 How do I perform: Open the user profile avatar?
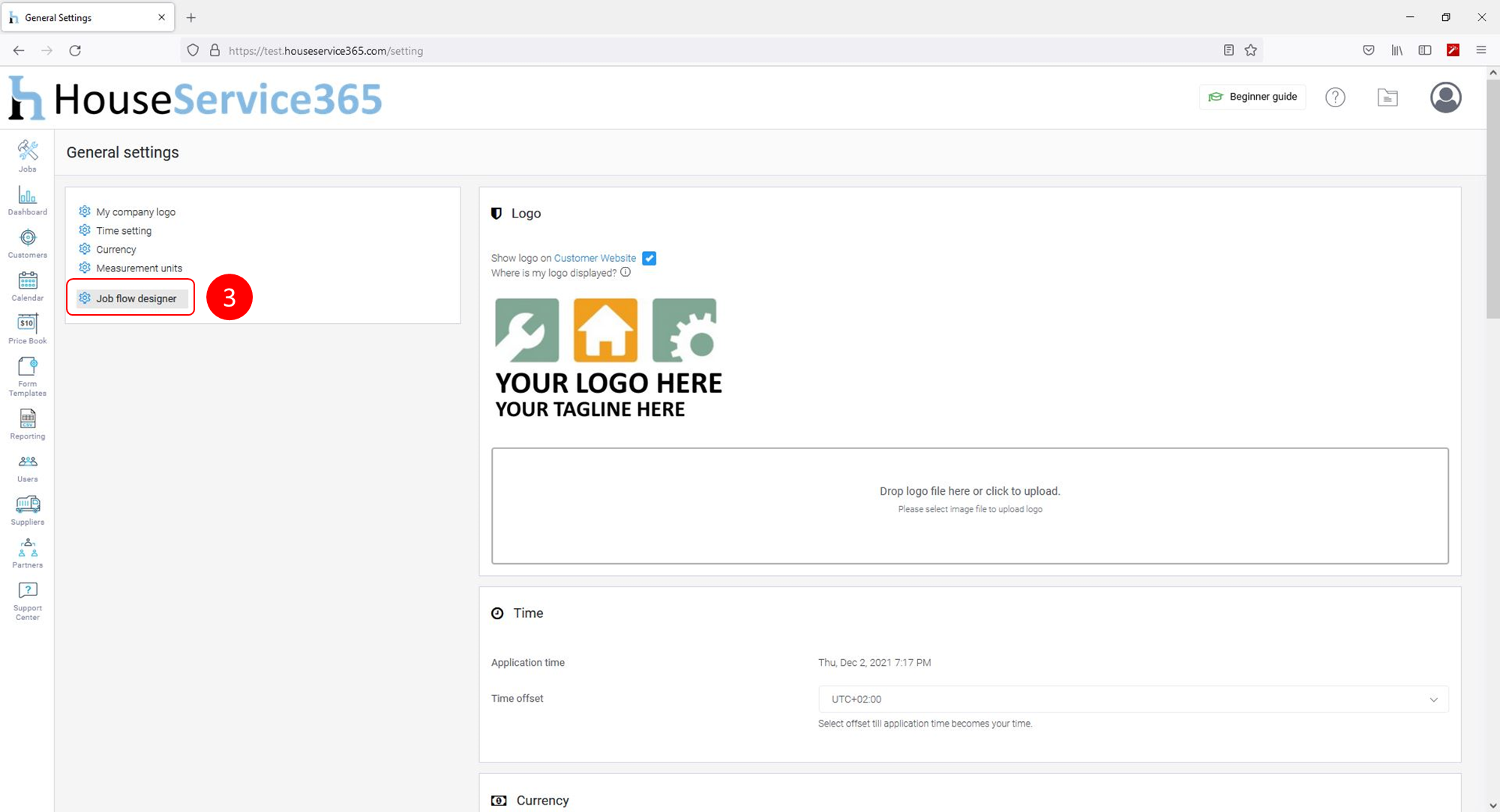[x=1445, y=97]
